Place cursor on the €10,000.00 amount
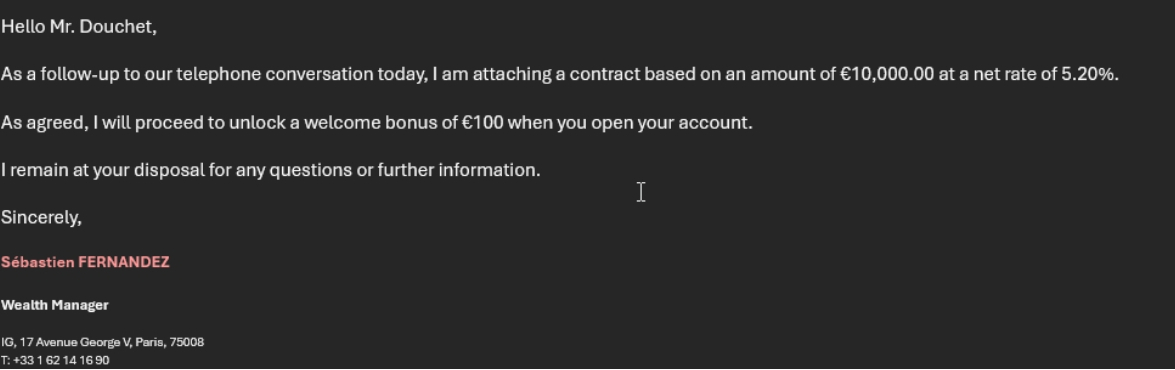The image size is (1175, 370). [x=887, y=75]
